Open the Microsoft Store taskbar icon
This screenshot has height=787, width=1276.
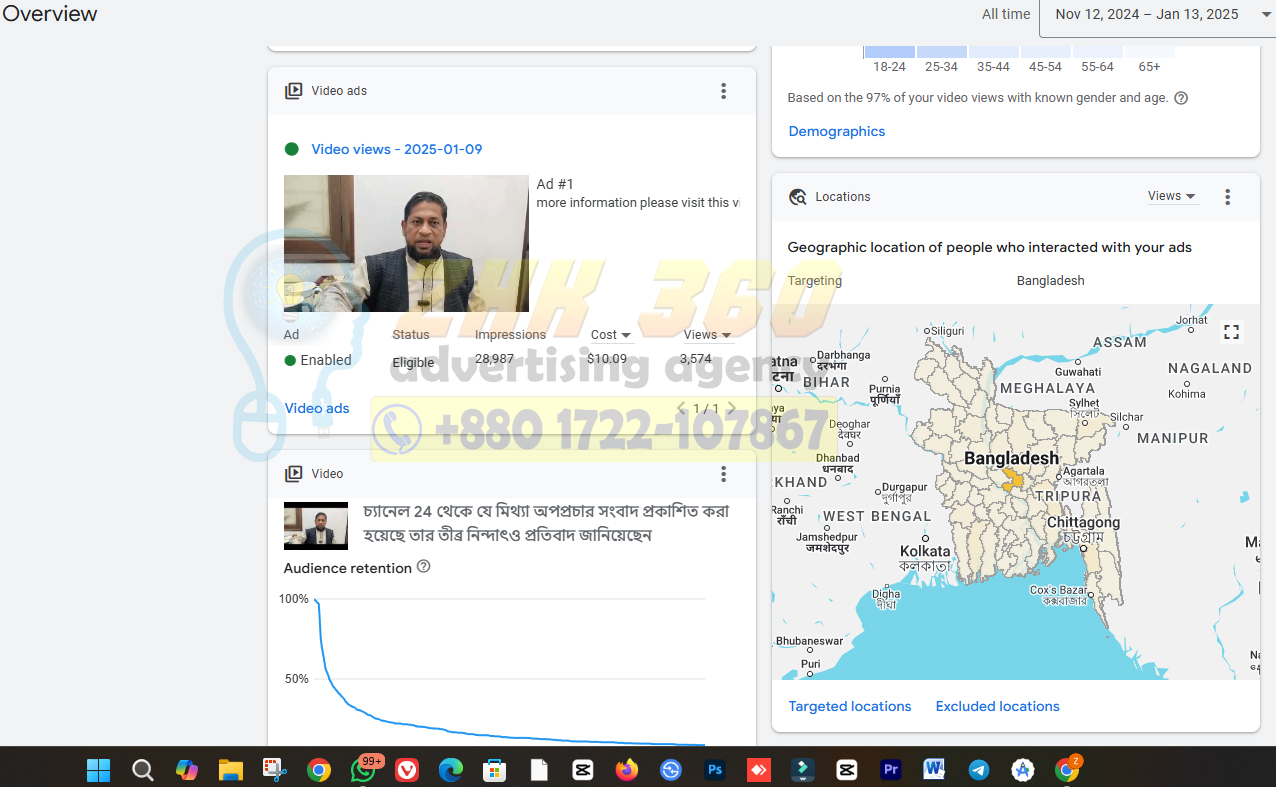495,770
